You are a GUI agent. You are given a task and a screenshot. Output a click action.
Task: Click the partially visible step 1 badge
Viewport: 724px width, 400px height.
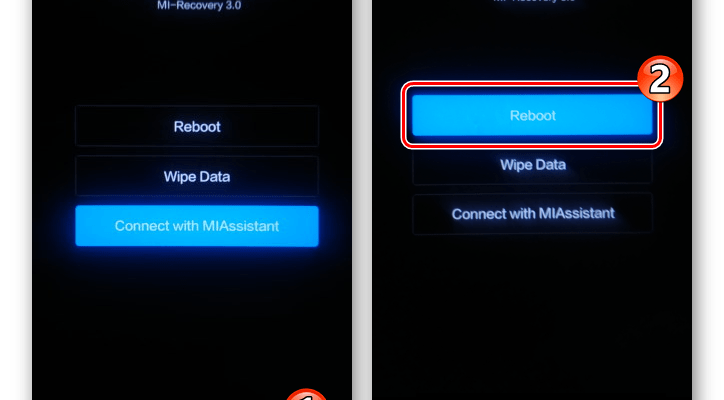(306, 394)
